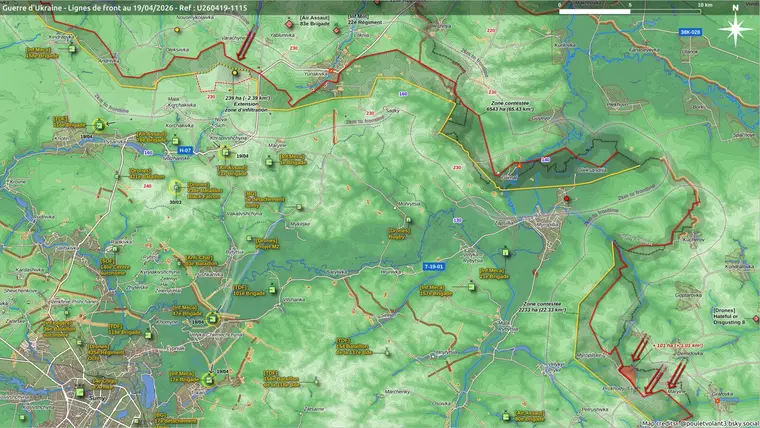This screenshot has height=428, width=760.
Task: Click the '[Air.Assault] 83e Brigade' text label
Action: [315, 20]
